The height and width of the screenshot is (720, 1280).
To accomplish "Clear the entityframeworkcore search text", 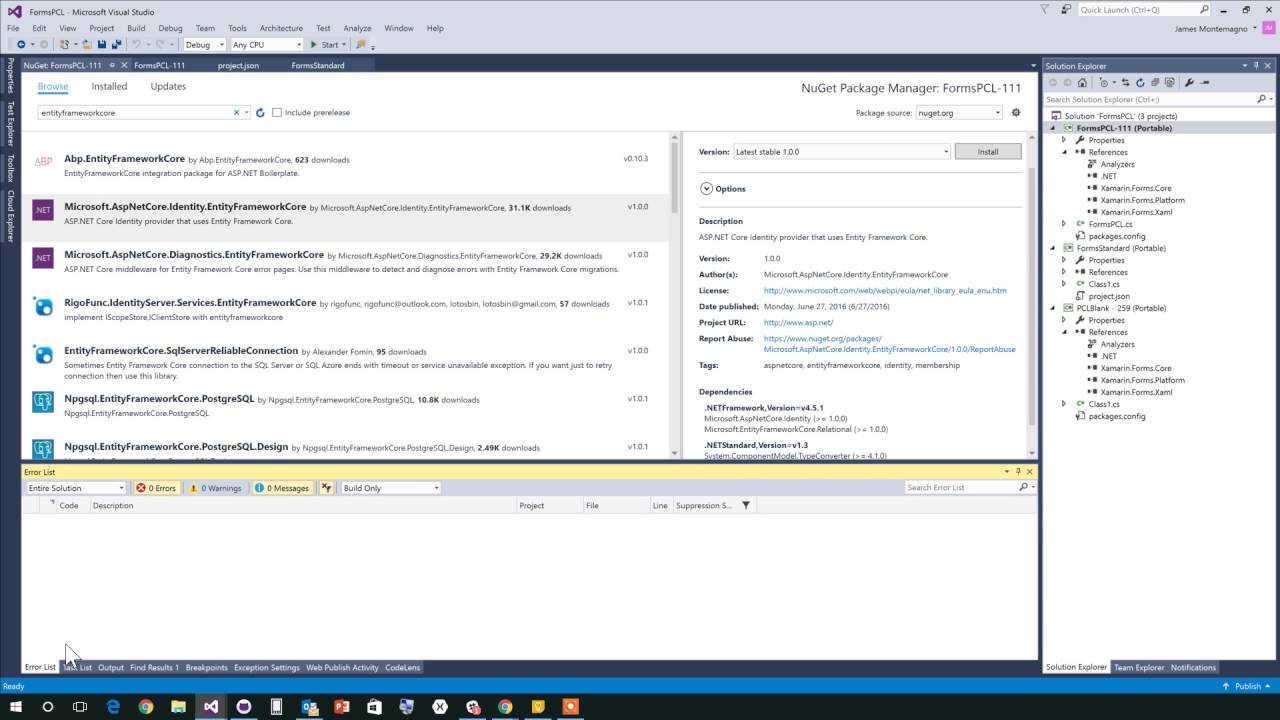I will [x=237, y=113].
